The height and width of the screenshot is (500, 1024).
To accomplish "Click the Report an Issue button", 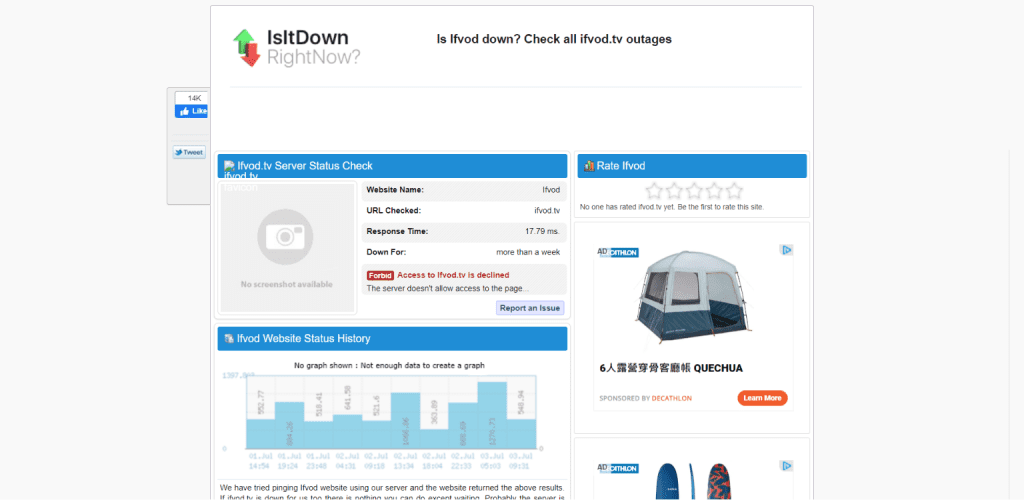I will pyautogui.click(x=530, y=308).
